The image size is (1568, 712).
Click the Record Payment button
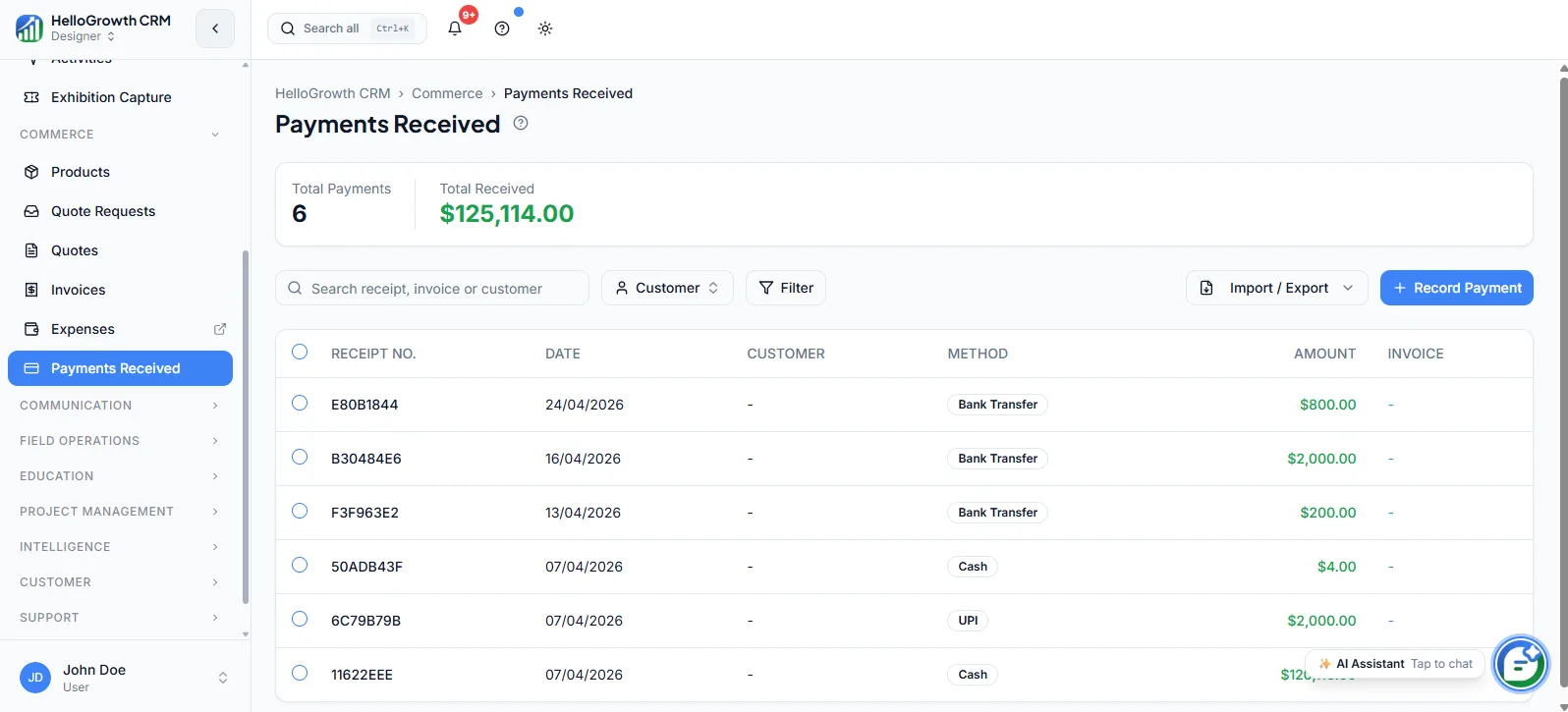[x=1457, y=288]
